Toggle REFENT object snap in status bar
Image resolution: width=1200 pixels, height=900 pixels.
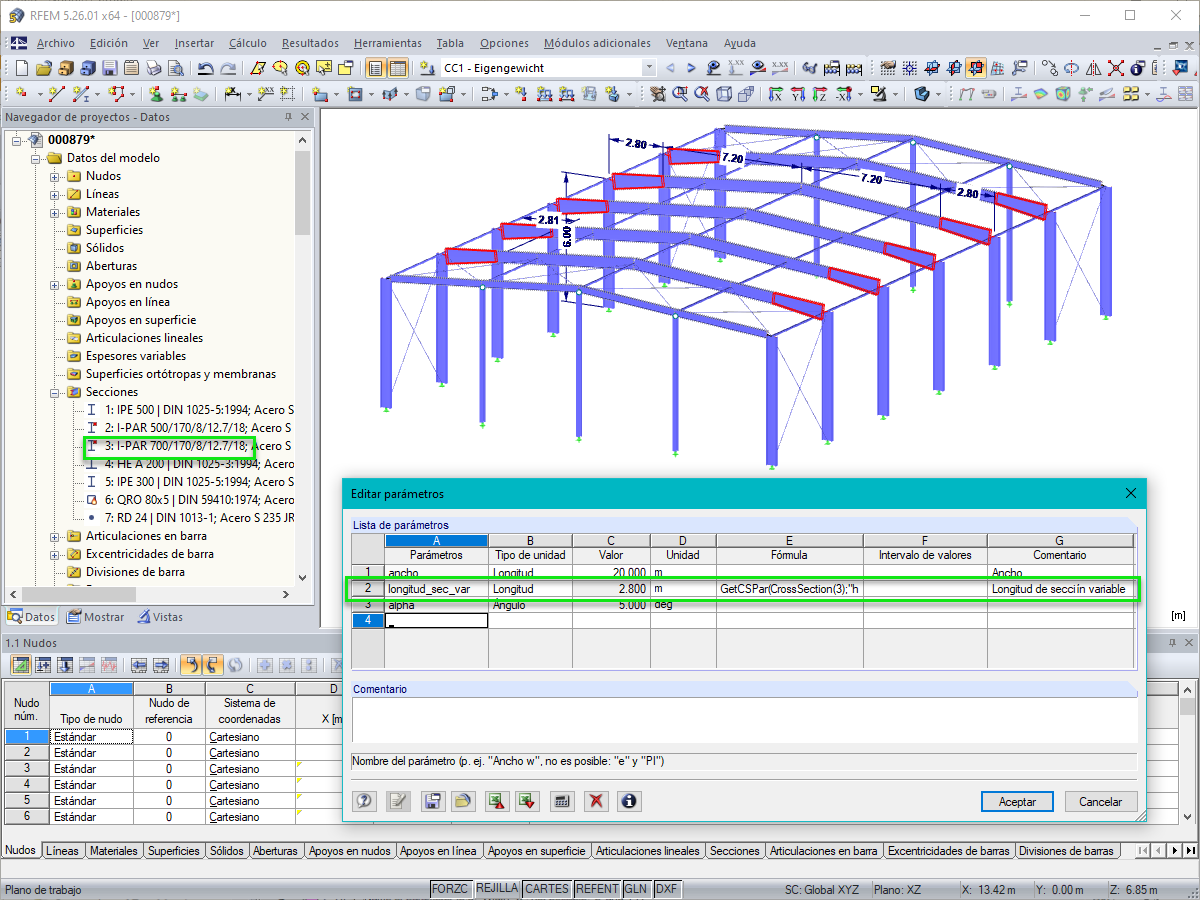[x=597, y=888]
